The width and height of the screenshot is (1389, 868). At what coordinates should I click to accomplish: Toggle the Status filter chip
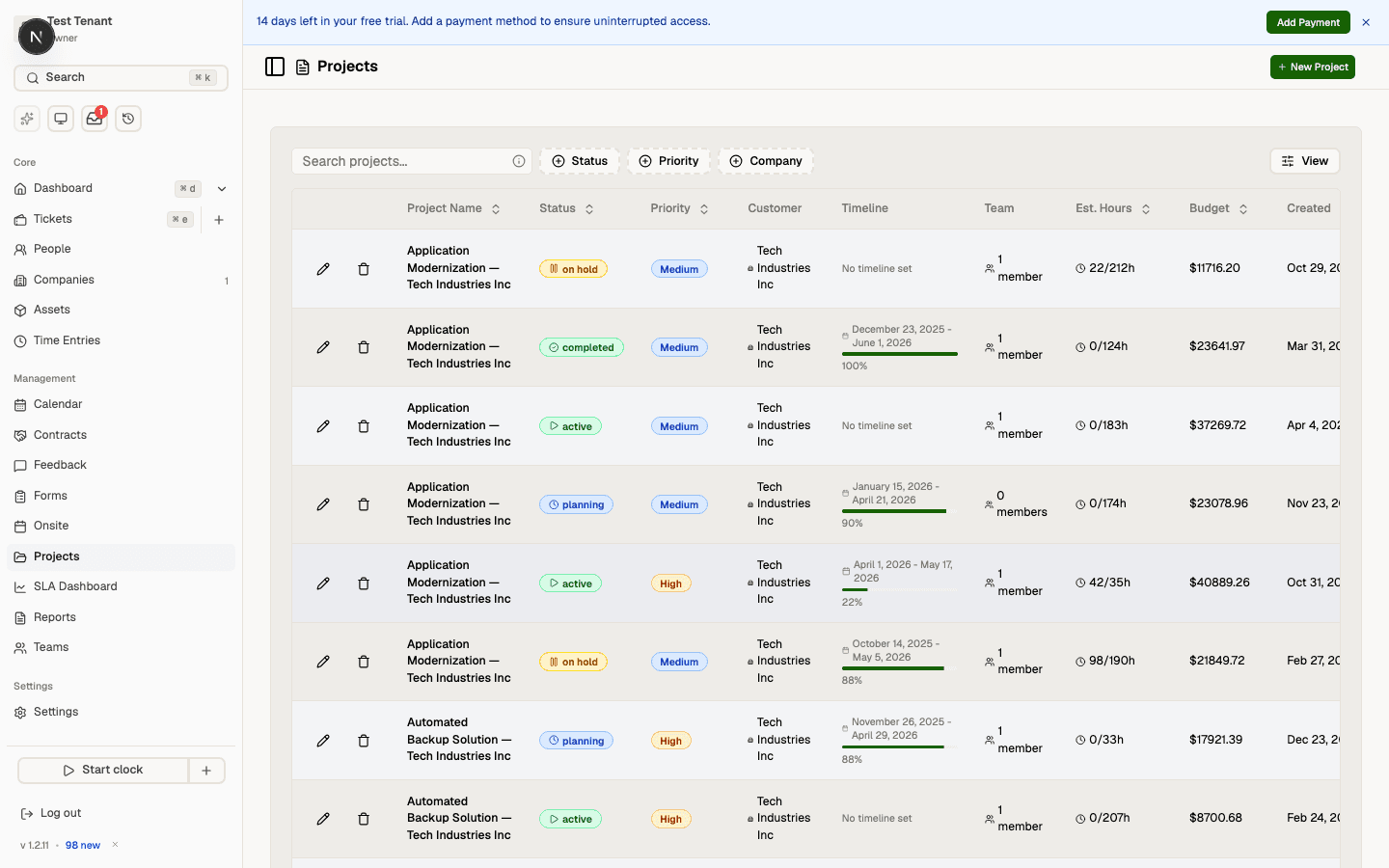580,160
